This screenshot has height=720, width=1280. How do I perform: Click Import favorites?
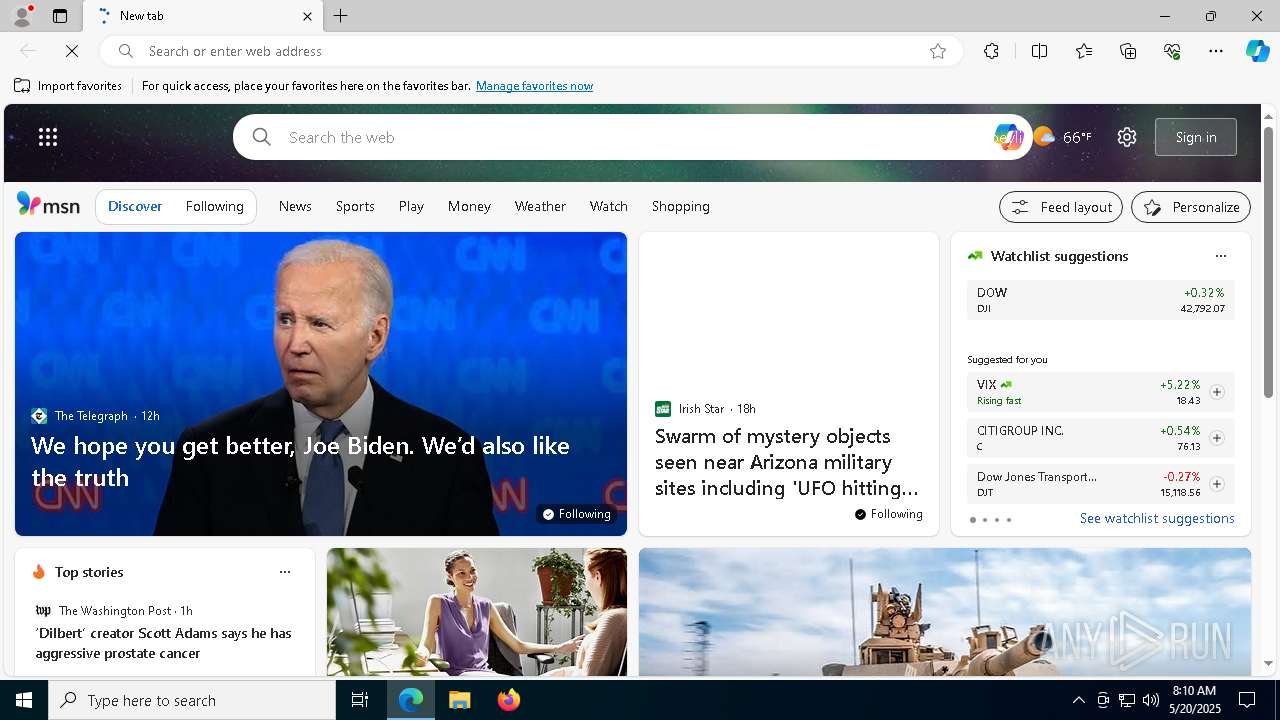point(68,86)
